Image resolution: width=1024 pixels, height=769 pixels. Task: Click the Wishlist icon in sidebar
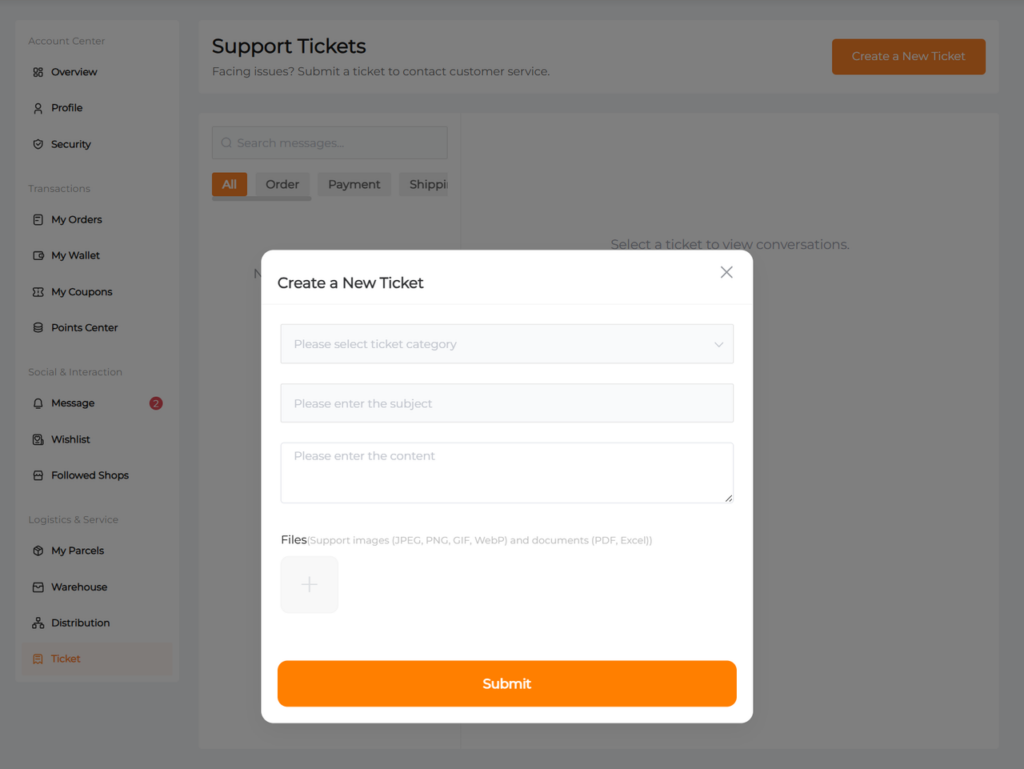pos(38,440)
